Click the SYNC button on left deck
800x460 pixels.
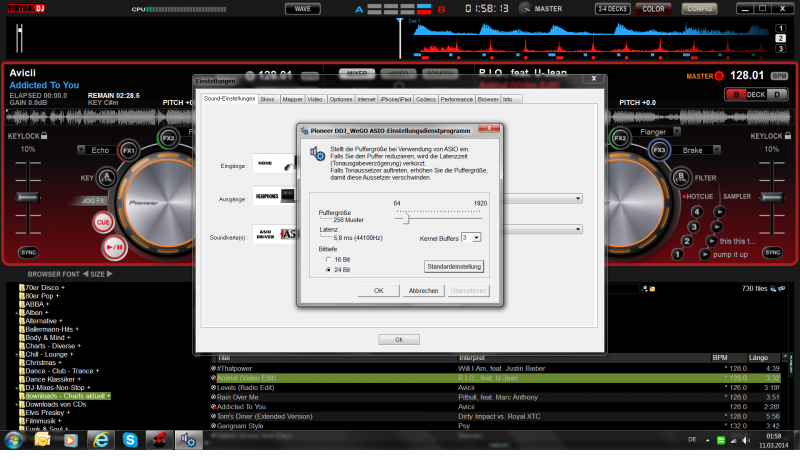29,252
